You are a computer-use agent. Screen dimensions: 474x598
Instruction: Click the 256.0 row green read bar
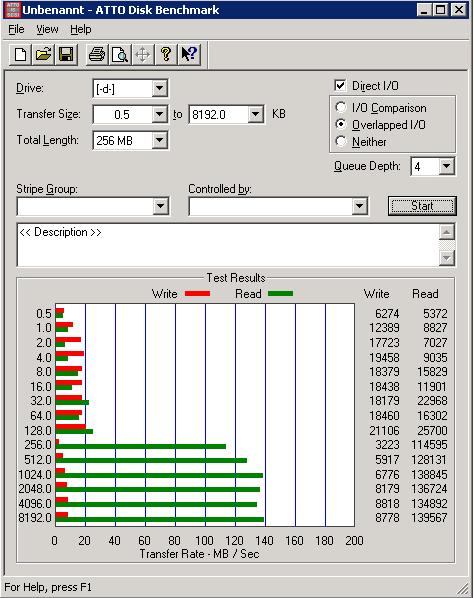click(141, 446)
